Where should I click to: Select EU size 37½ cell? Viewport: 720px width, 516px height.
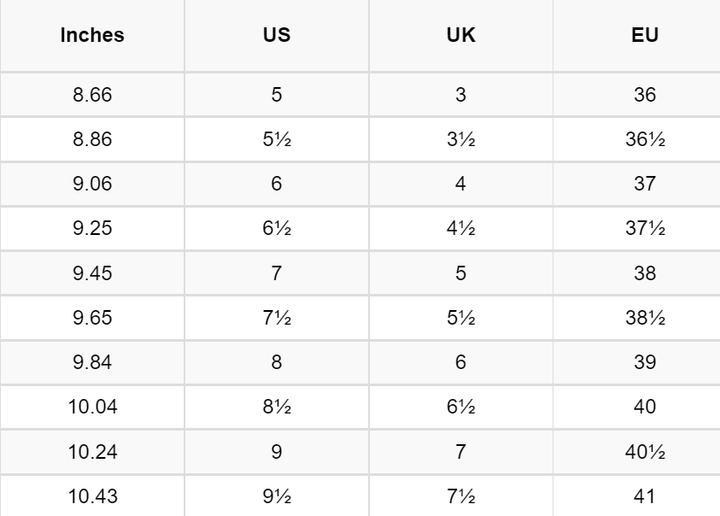click(x=645, y=229)
